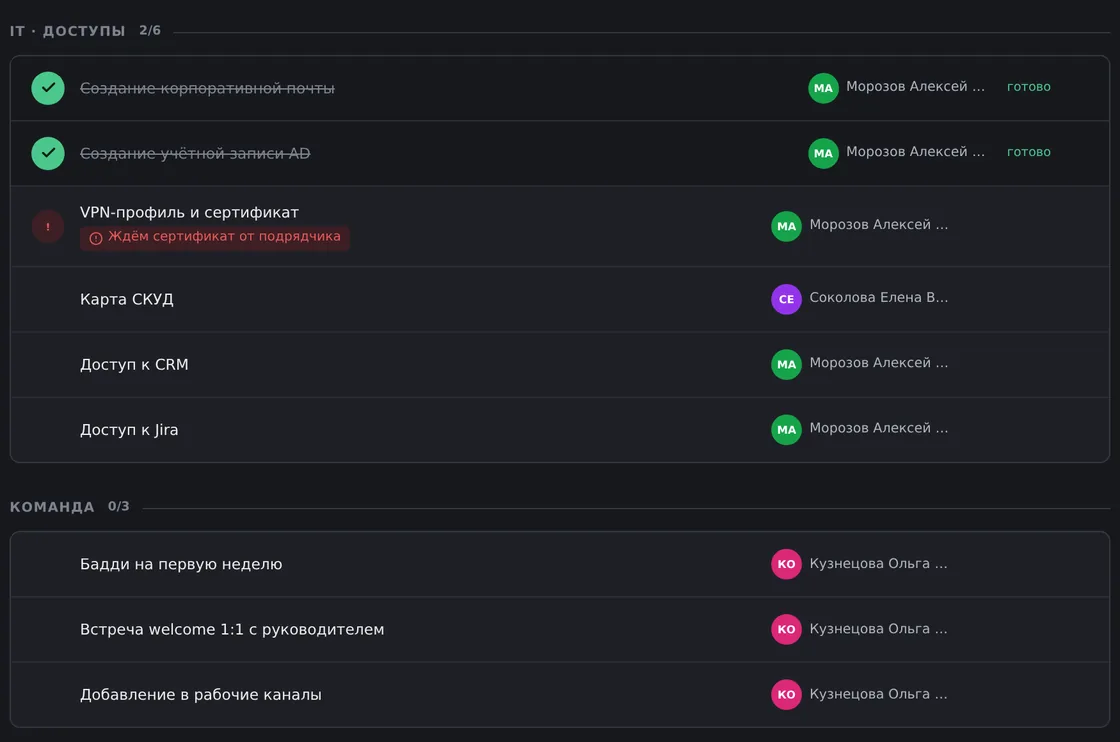Click "готово" status on the учётной записи AD row

coord(1029,152)
